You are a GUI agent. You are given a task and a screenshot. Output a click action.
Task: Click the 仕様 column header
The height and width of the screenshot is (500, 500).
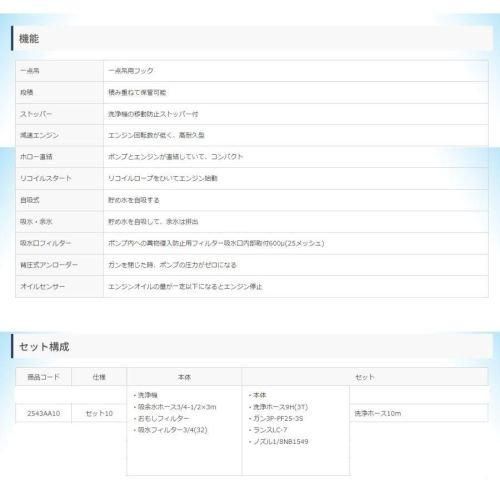(x=99, y=377)
